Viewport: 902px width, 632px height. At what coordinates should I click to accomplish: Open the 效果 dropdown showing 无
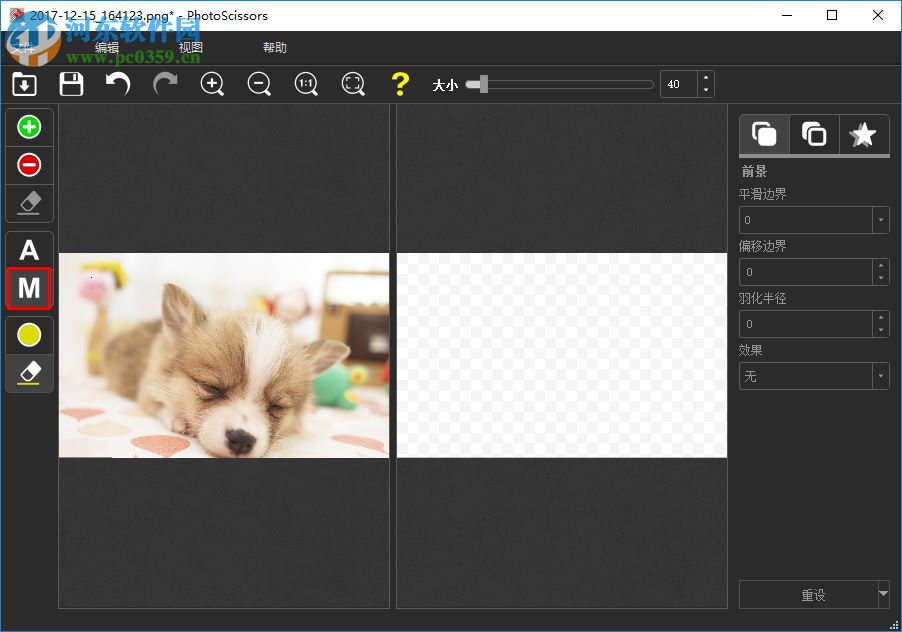click(x=878, y=375)
